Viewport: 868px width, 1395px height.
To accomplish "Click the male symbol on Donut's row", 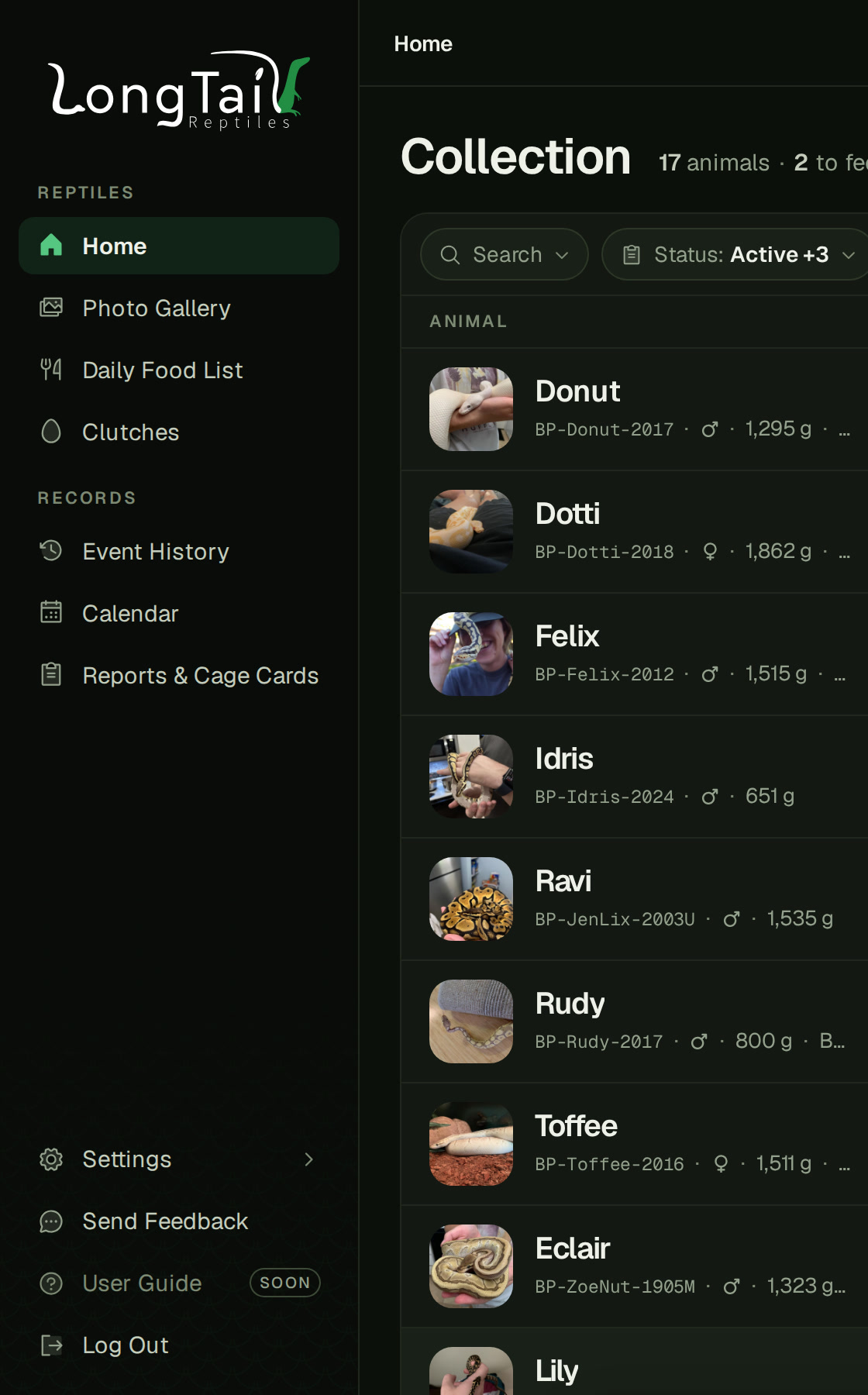I will (710, 429).
